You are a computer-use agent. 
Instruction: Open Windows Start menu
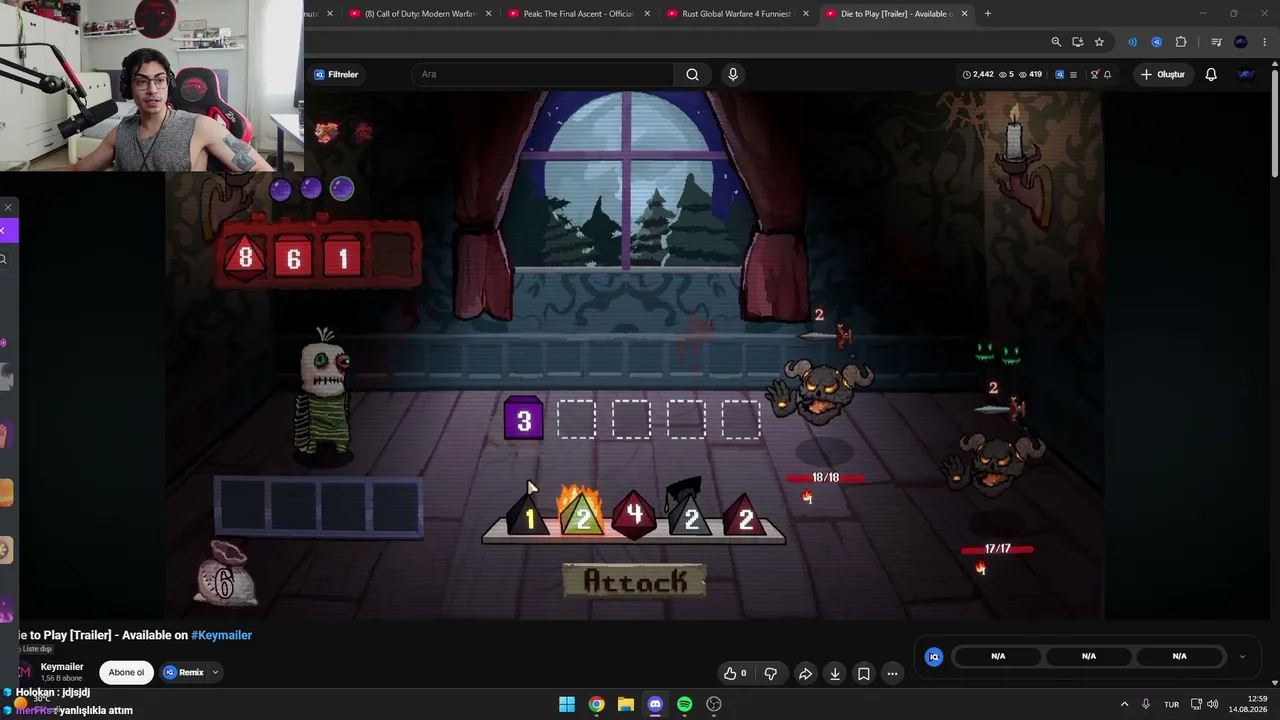[567, 704]
